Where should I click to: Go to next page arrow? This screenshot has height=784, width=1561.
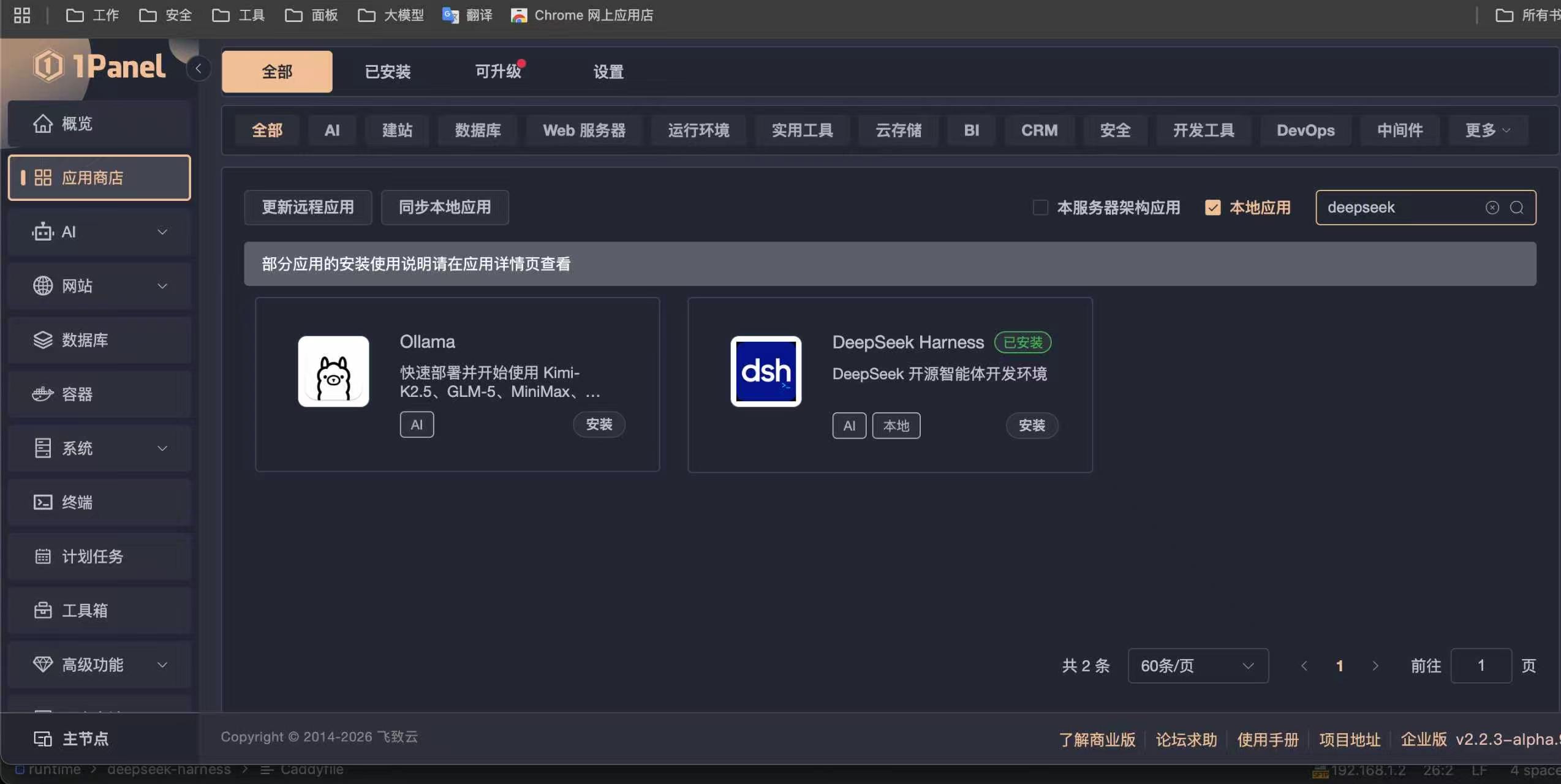click(x=1375, y=666)
